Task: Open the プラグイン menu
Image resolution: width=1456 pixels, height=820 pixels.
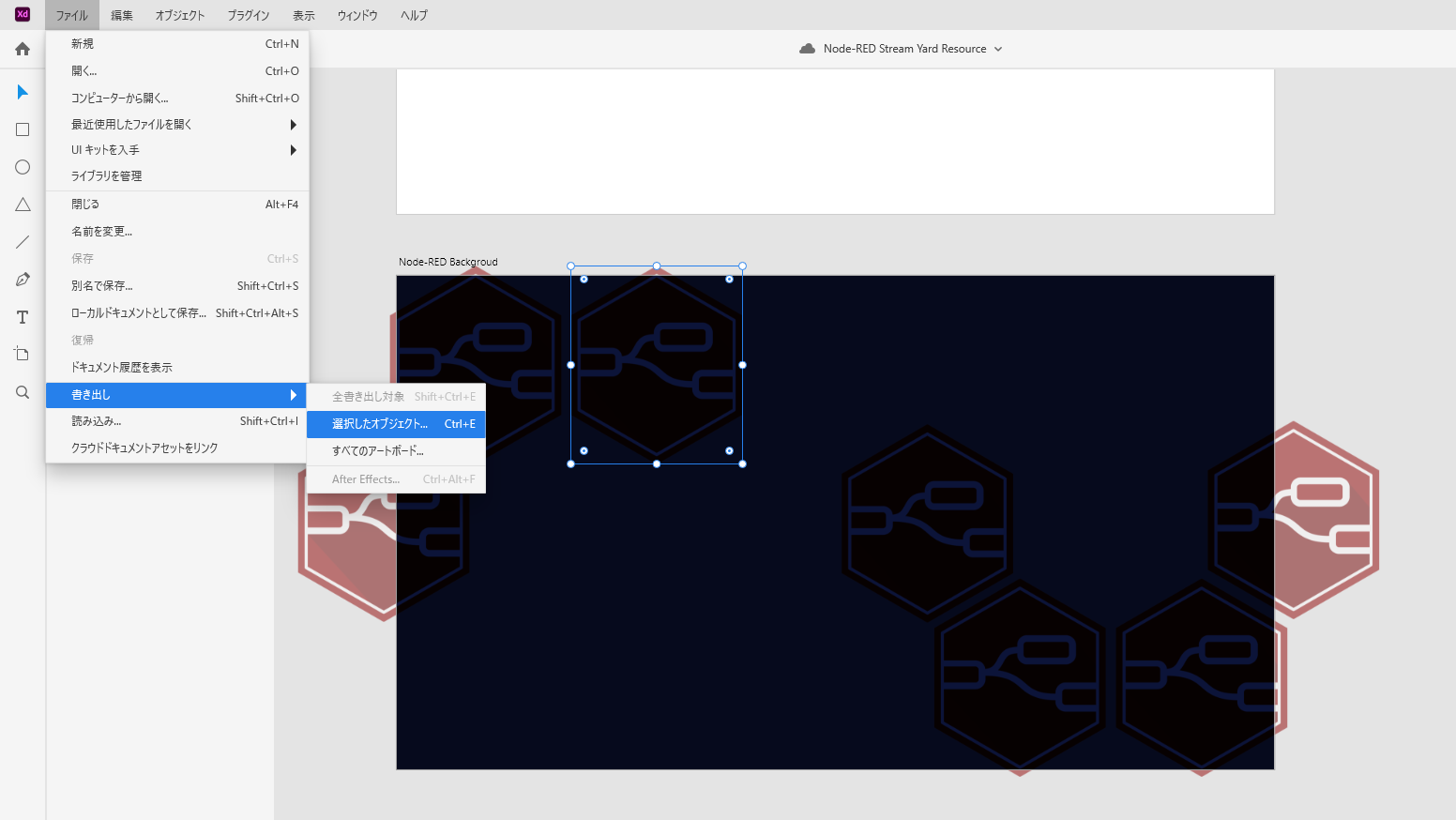Action: (248, 15)
